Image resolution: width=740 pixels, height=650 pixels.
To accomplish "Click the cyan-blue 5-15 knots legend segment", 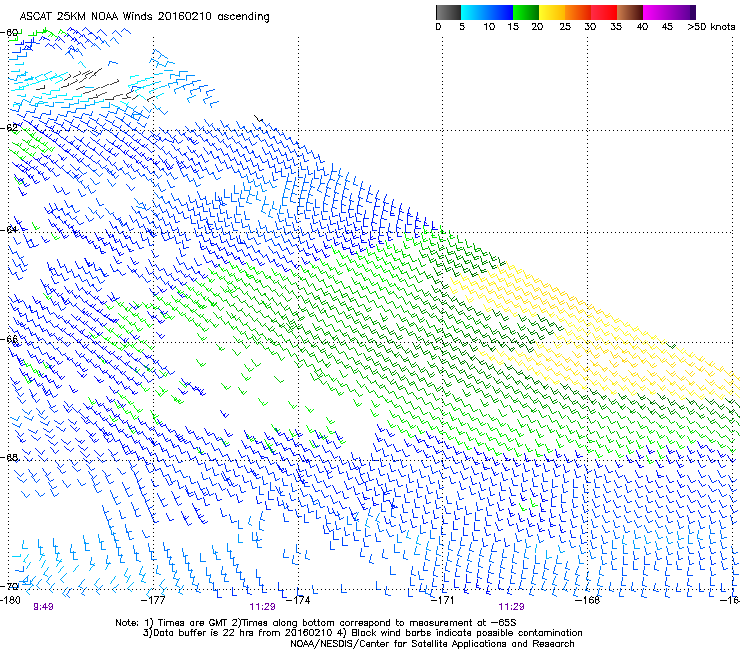I will (x=487, y=12).
